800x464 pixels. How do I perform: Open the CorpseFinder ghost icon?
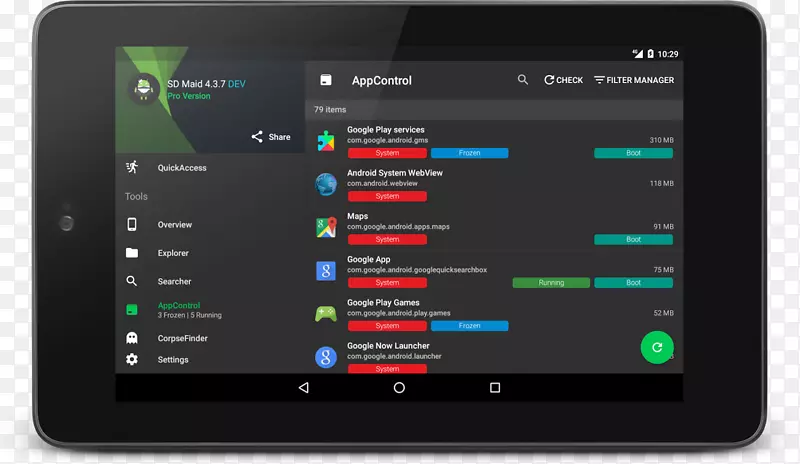click(x=132, y=337)
